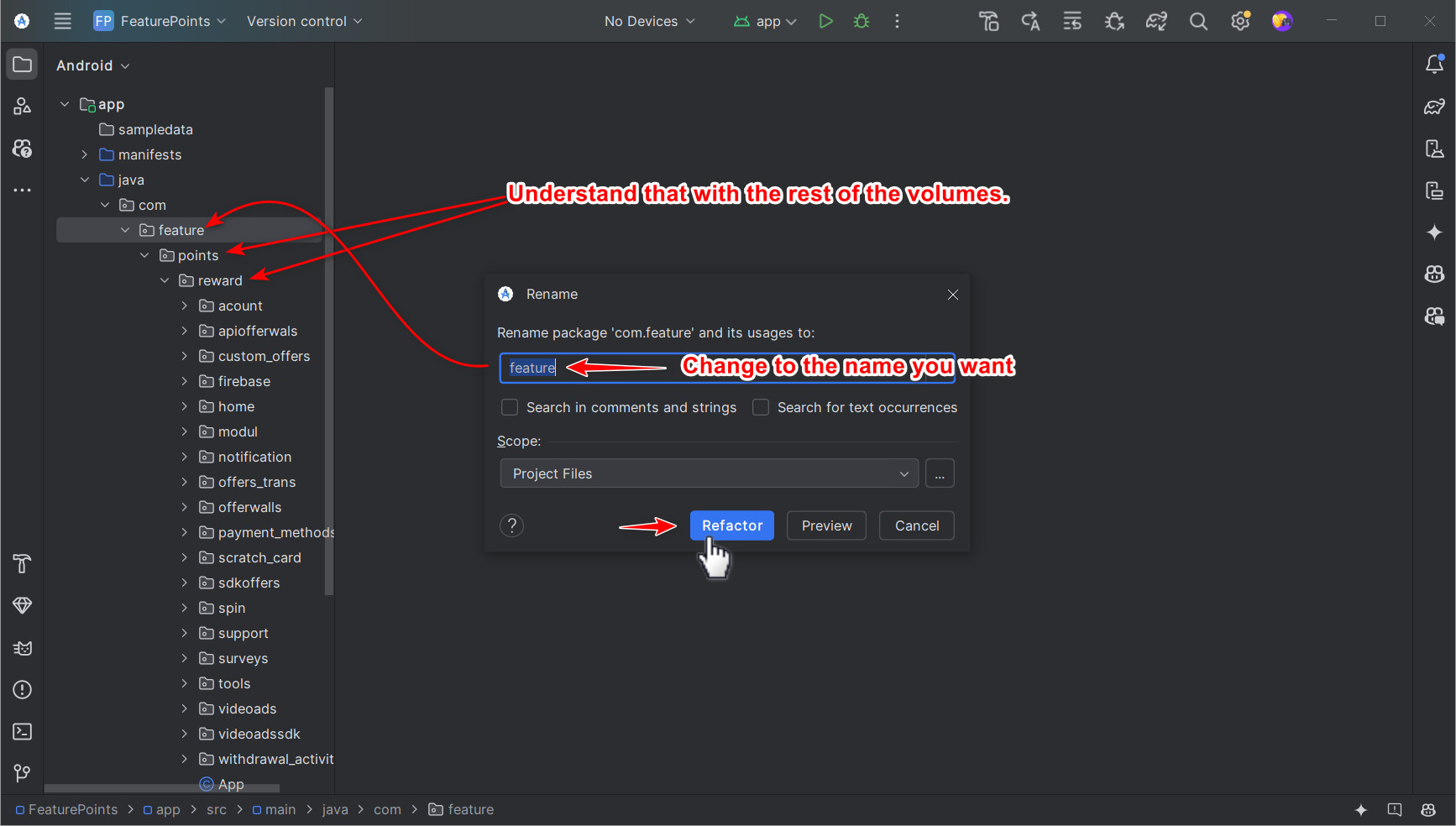The image size is (1456, 826).
Task: Open the main hamburger menu
Action: point(63,21)
